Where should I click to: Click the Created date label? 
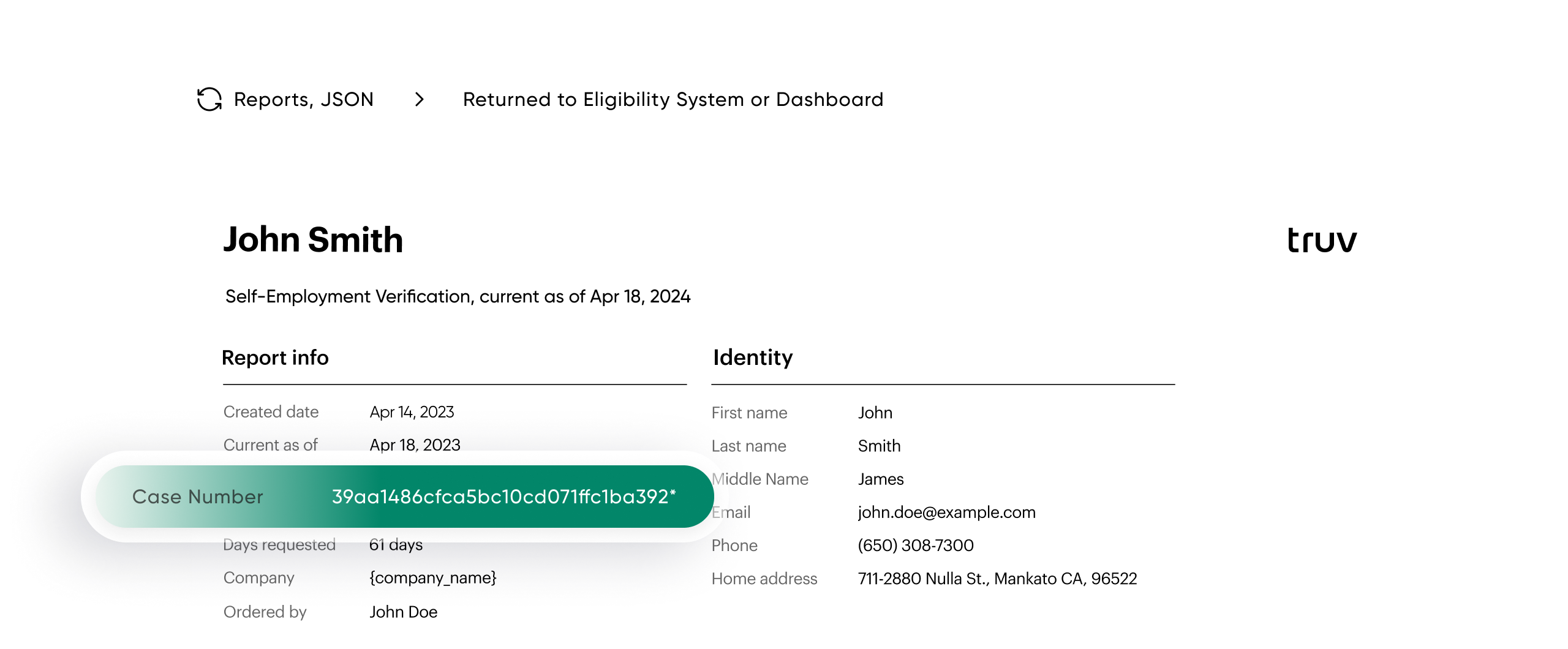coord(271,412)
